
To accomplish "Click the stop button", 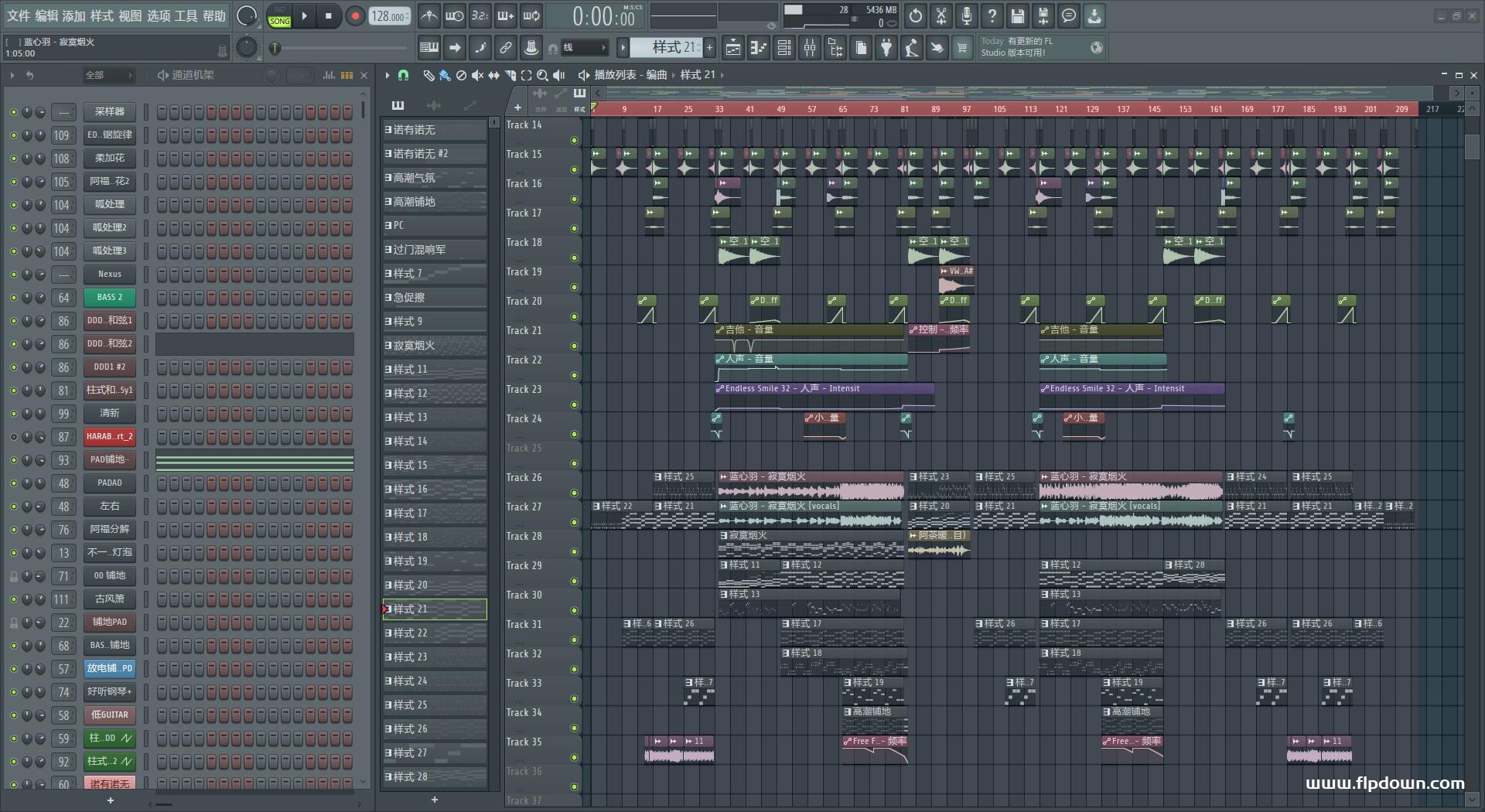I will point(329,15).
